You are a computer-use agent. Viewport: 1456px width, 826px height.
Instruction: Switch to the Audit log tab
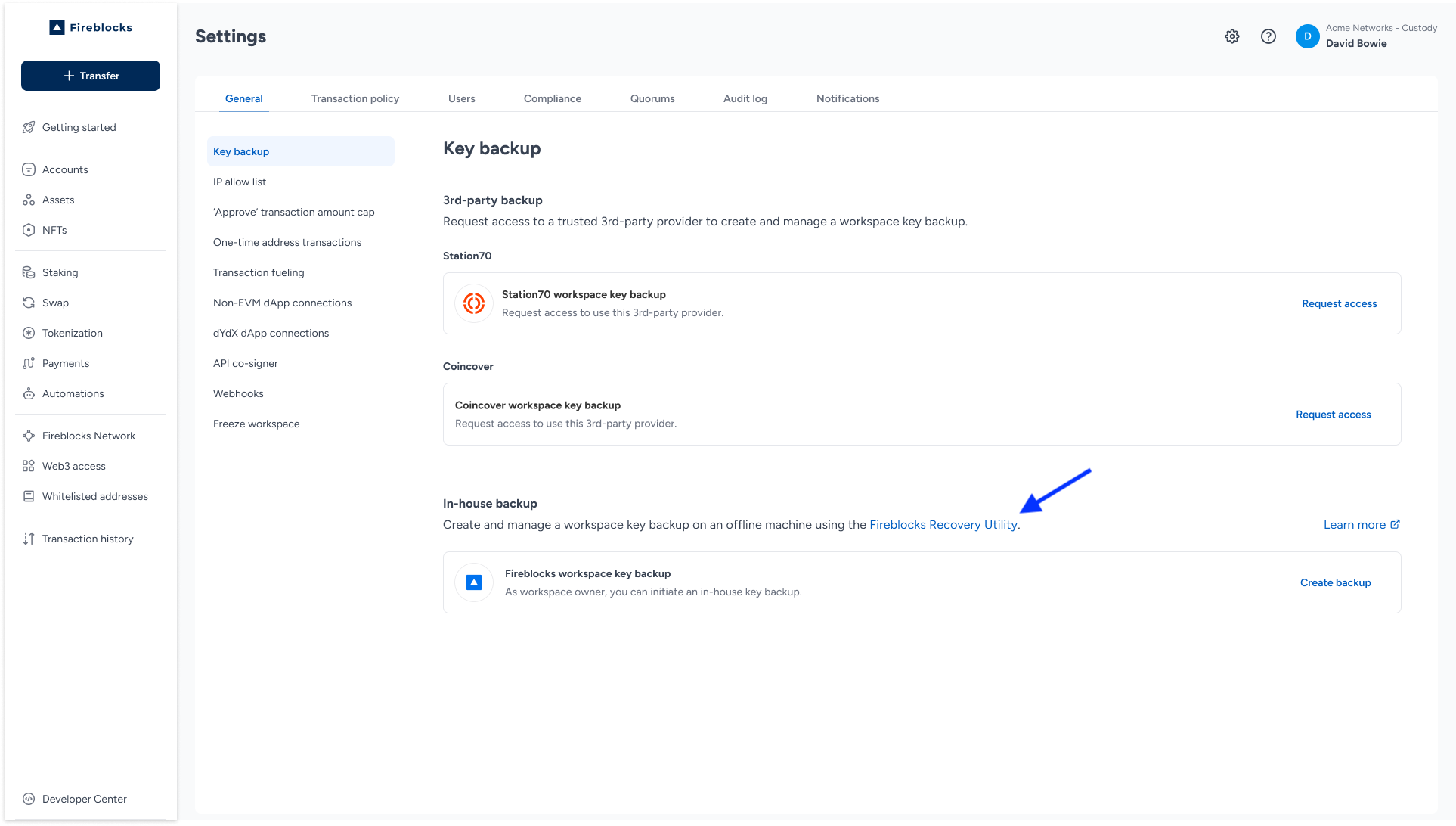745,98
